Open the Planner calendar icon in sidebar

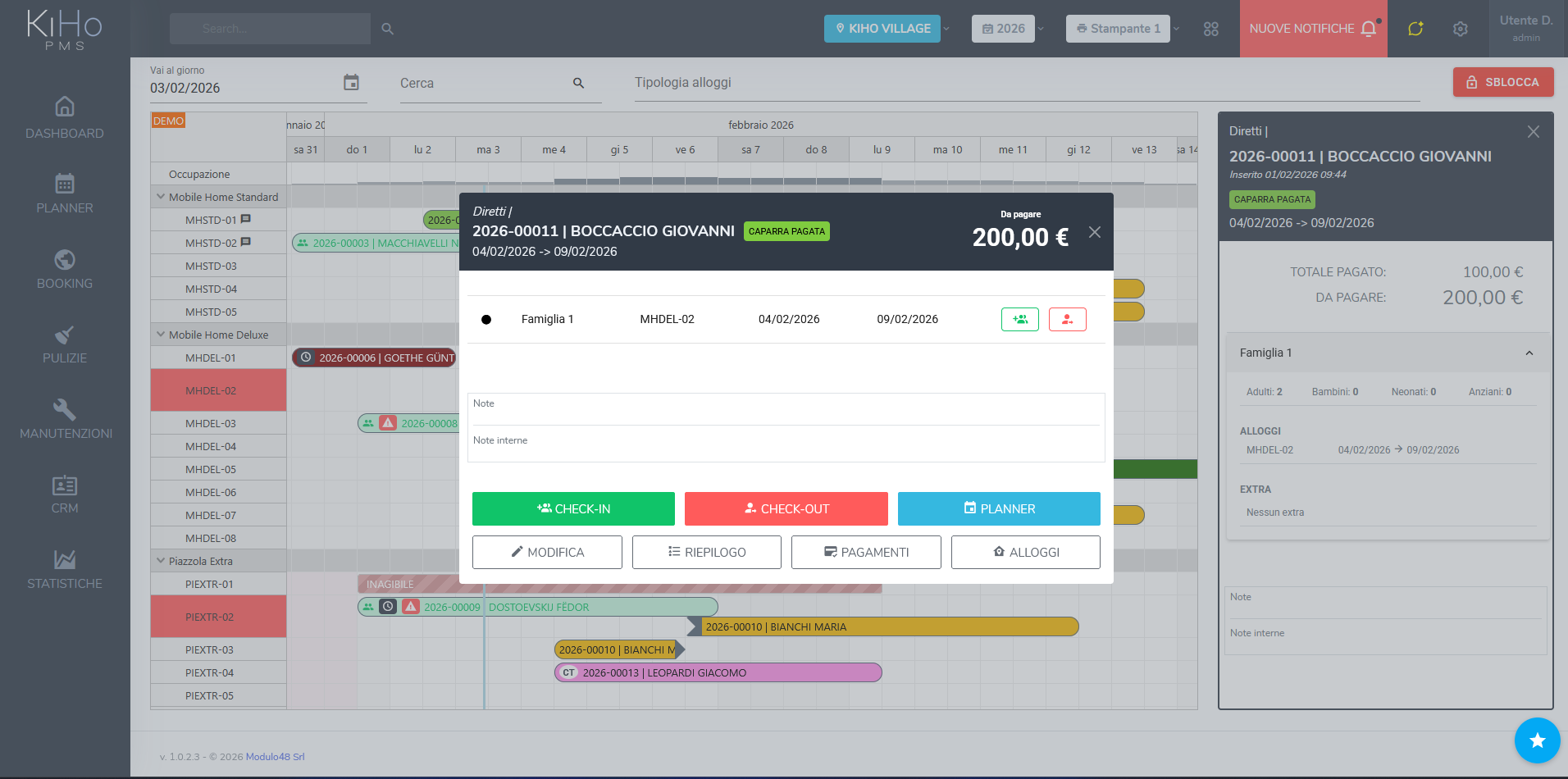point(65,183)
